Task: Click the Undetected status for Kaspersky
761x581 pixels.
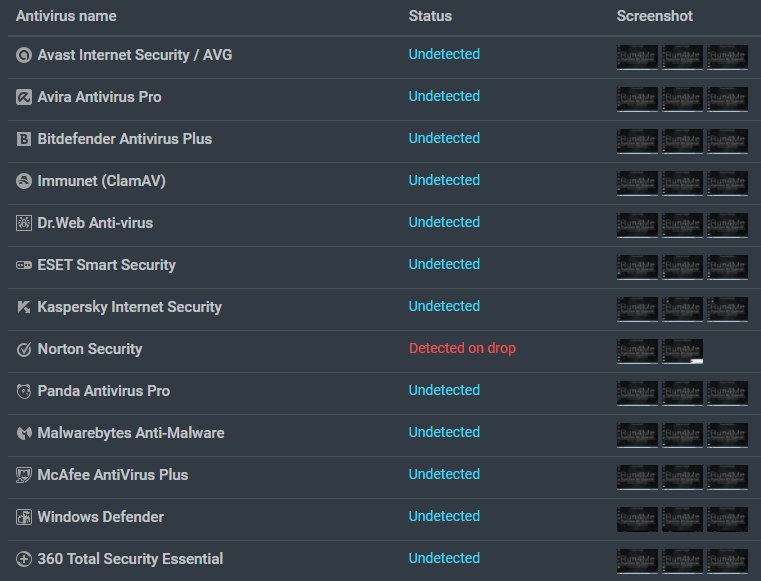Action: pyautogui.click(x=444, y=307)
